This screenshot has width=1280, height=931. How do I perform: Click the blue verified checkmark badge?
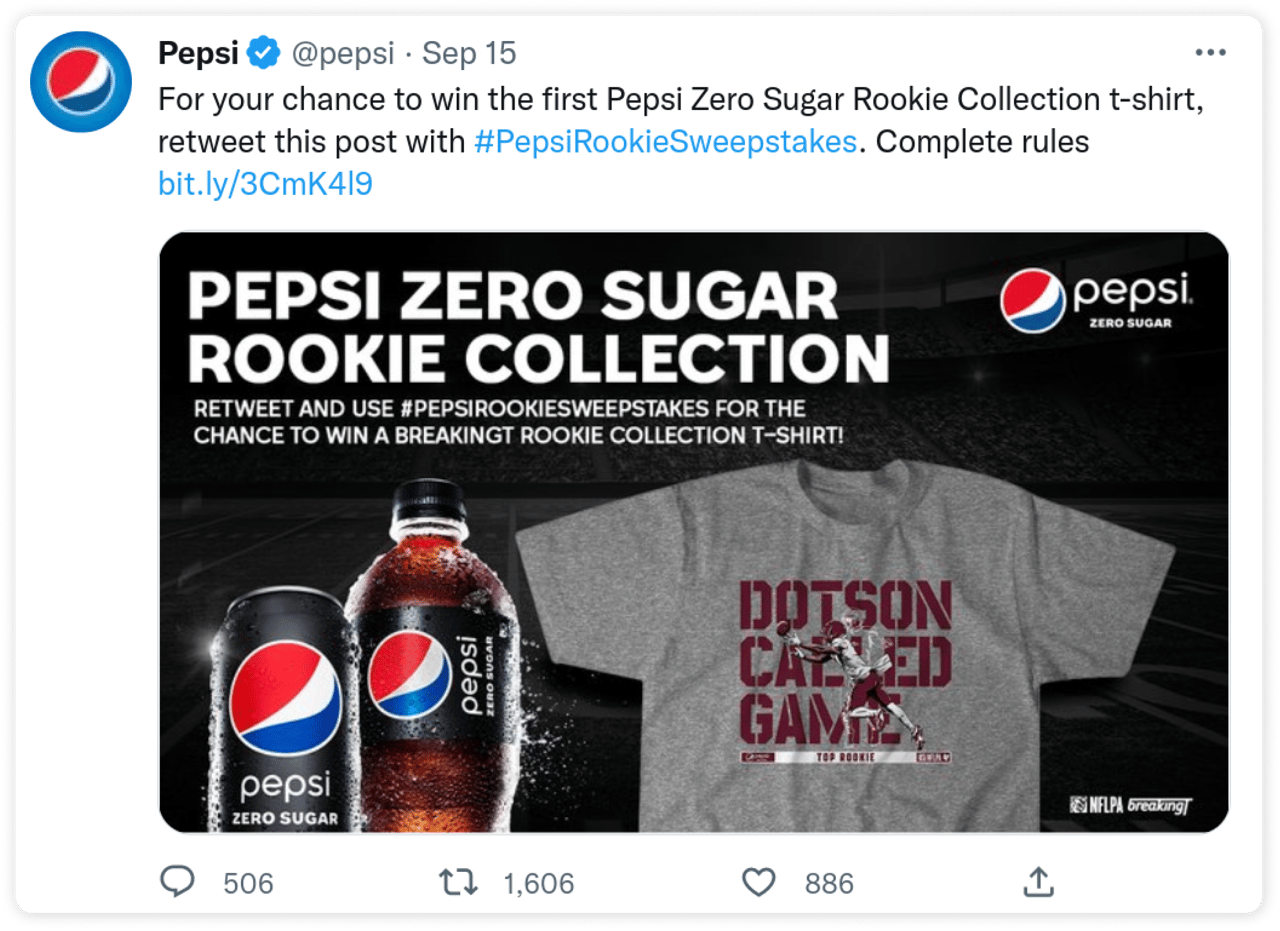point(262,52)
